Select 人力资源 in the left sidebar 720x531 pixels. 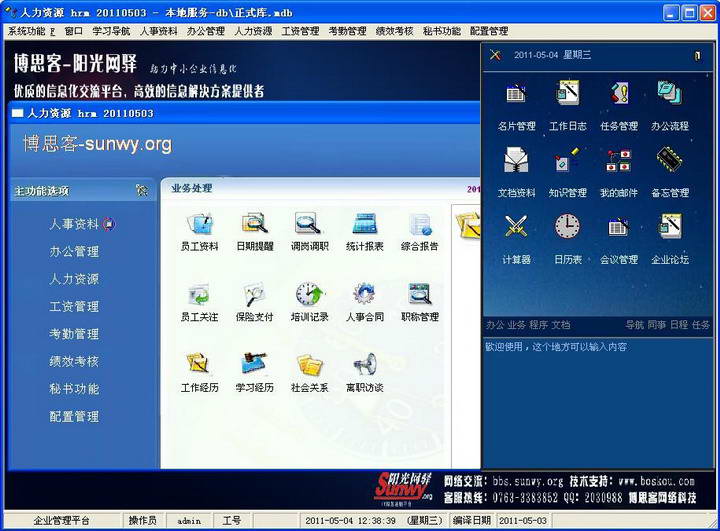pos(74,279)
